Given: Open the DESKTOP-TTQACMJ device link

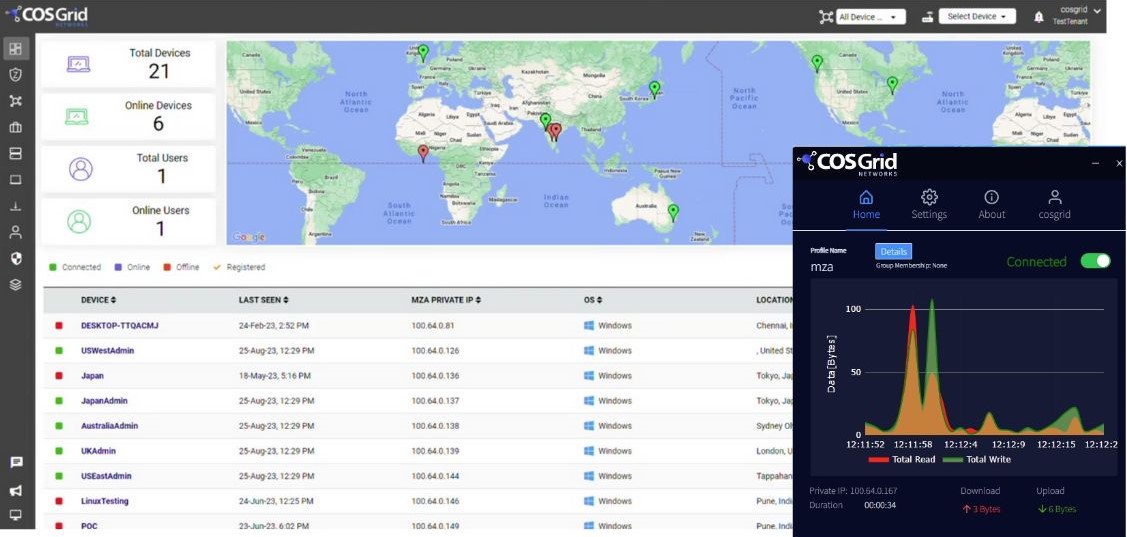Looking at the screenshot, I should point(119,326).
